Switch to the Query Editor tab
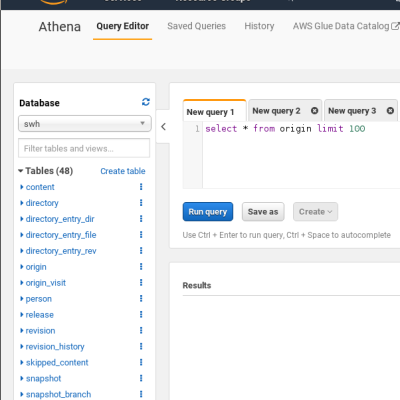The height and width of the screenshot is (400, 400). pyautogui.click(x=122, y=26)
